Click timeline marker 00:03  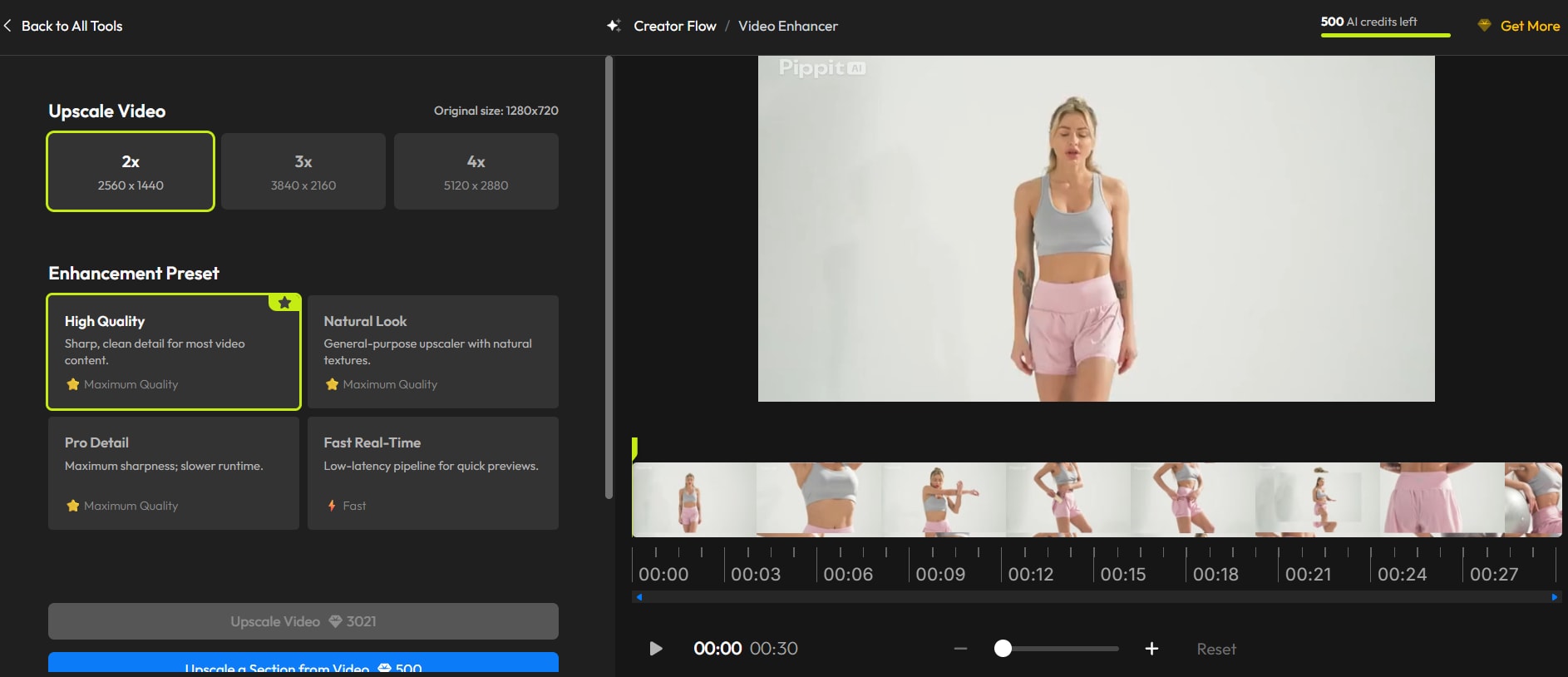click(x=756, y=575)
